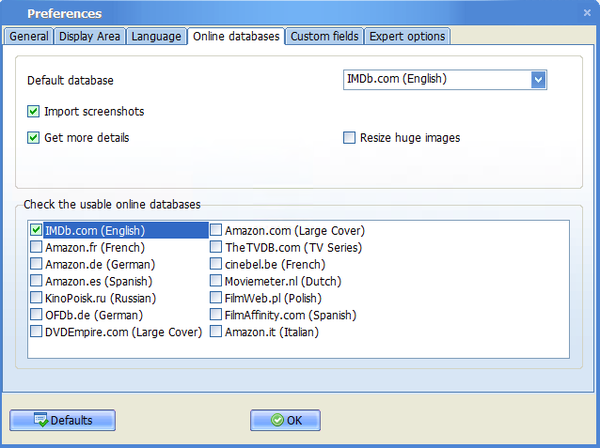Select the Amazon.fr (French) list label

(95, 248)
